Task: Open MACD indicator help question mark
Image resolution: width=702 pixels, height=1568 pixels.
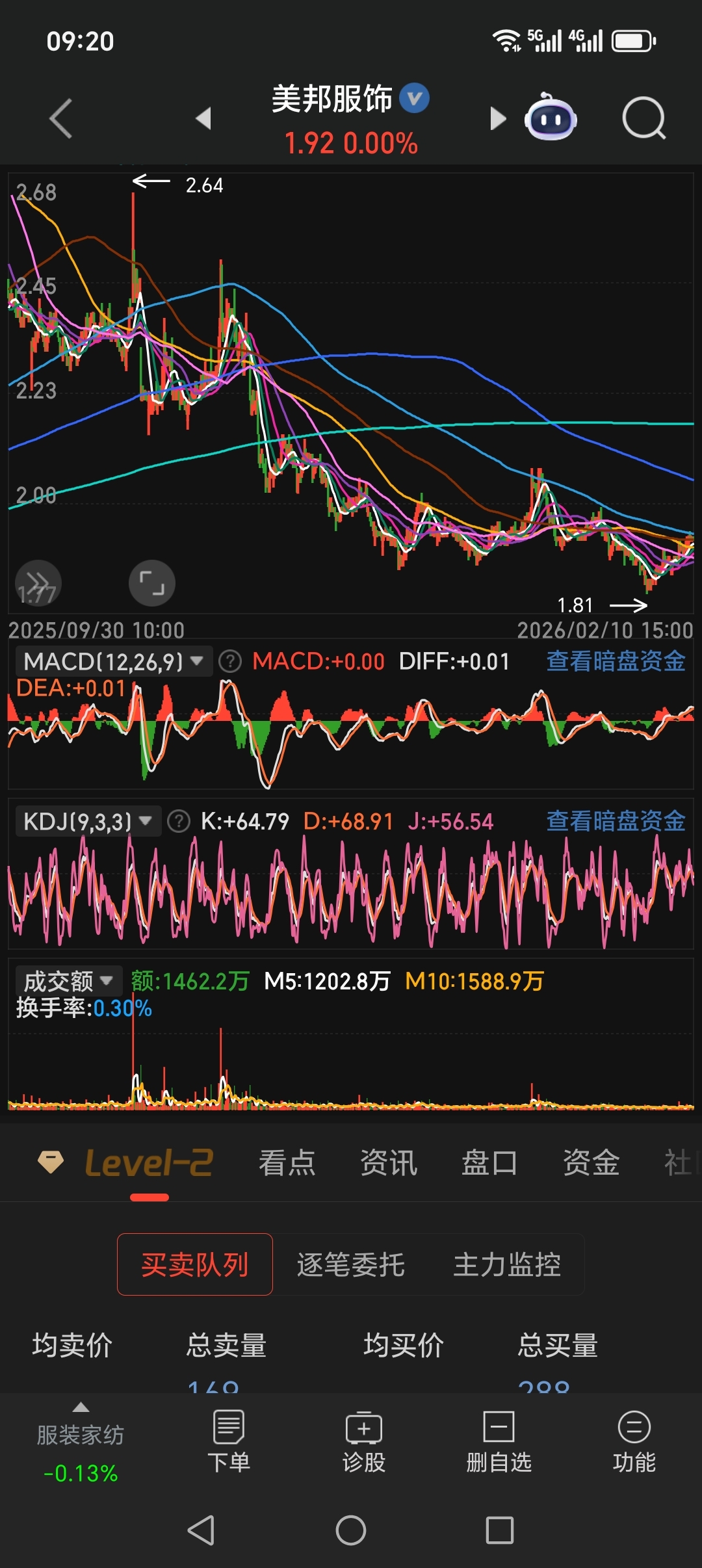Action: click(229, 662)
